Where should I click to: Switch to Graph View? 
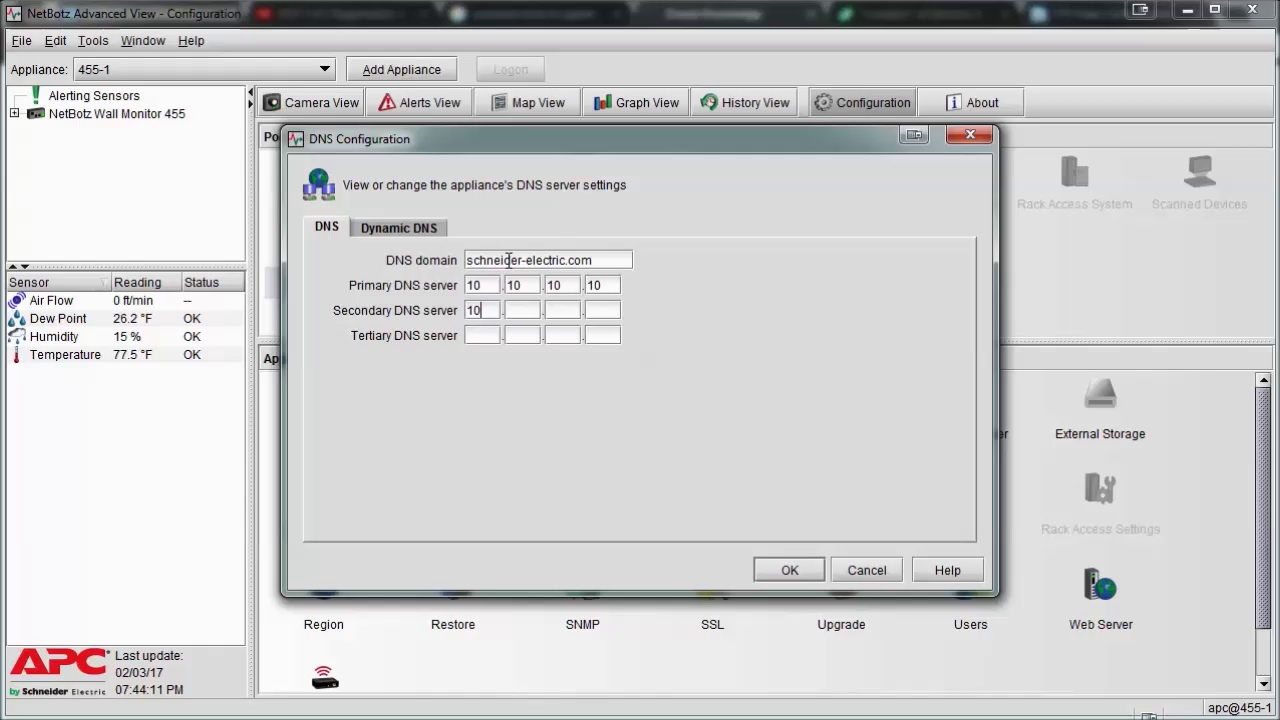[637, 102]
